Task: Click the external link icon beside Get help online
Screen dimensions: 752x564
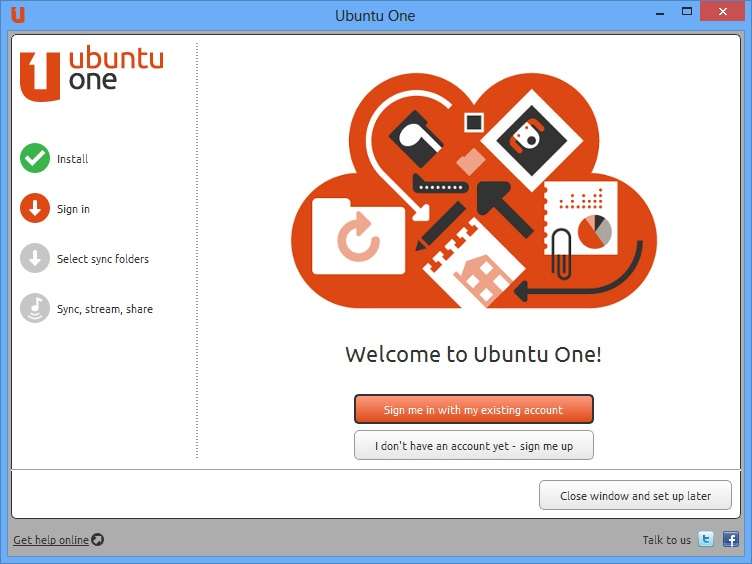Action: 97,540
